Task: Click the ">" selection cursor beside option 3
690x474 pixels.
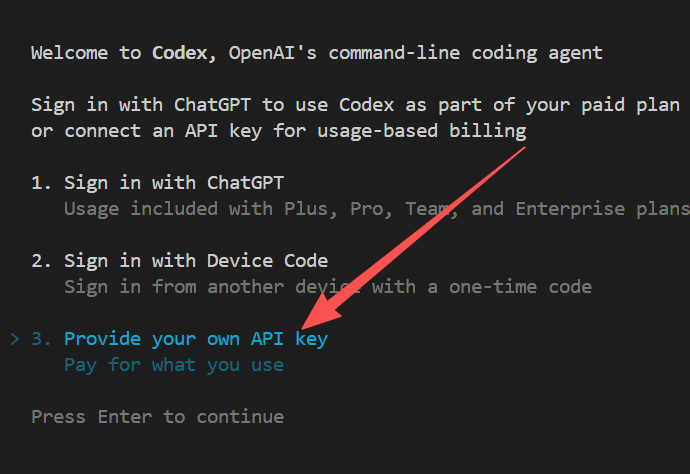Action: [14, 339]
